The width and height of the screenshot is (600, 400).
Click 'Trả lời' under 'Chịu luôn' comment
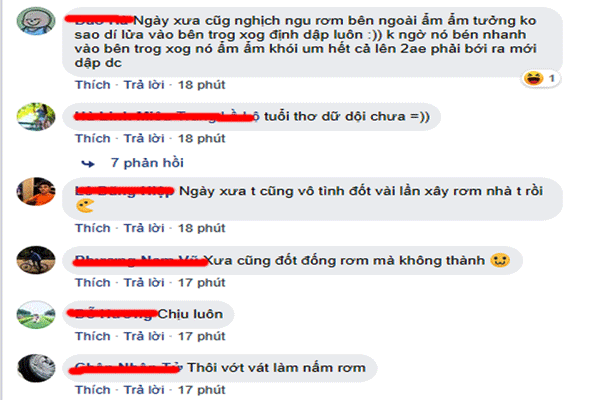[144, 336]
